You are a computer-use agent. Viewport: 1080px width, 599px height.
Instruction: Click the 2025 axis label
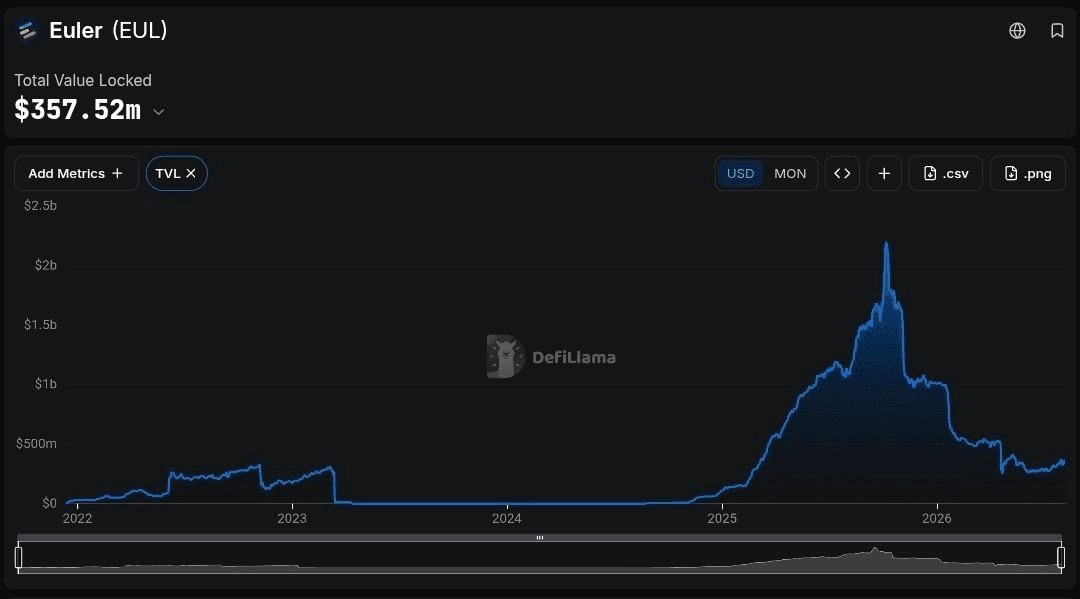(x=722, y=518)
